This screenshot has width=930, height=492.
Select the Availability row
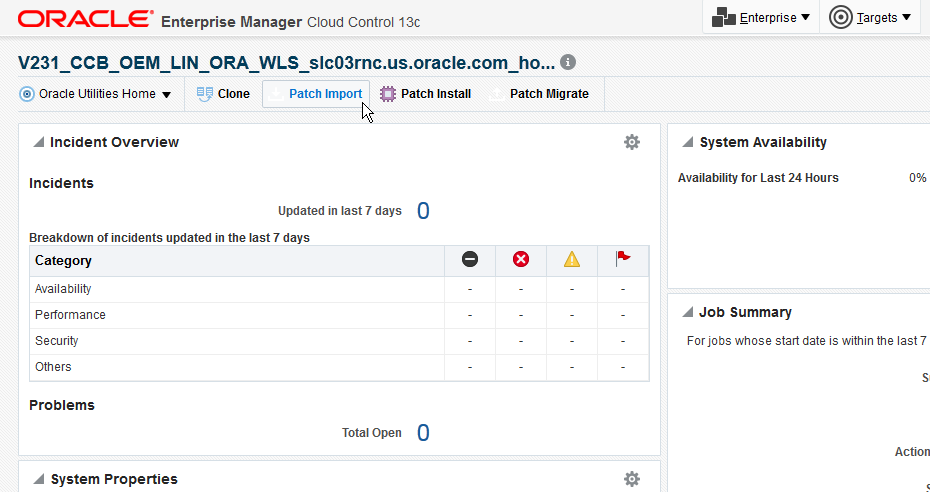[339, 289]
